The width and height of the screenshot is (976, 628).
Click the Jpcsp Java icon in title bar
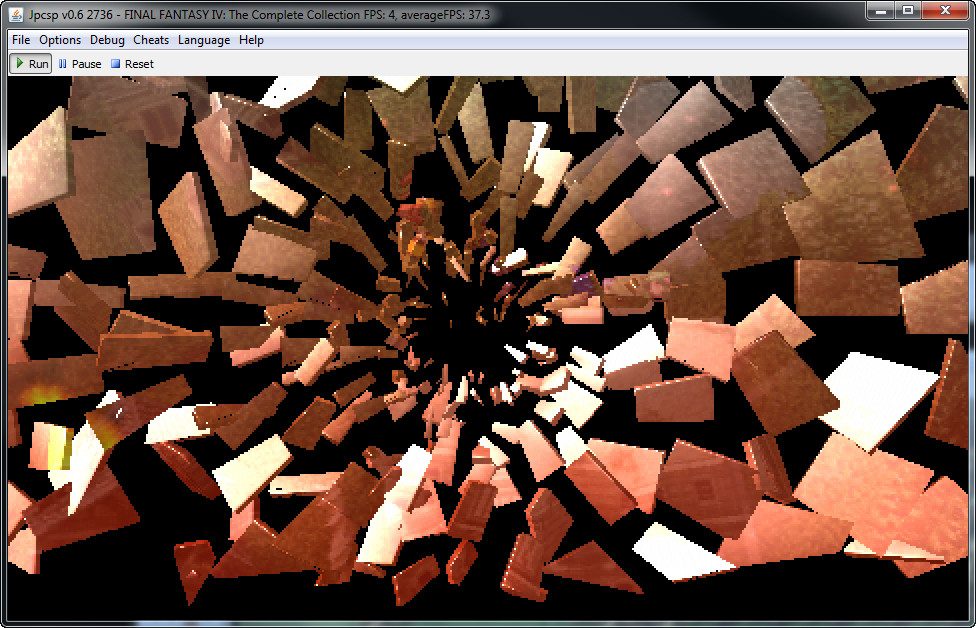16,14
